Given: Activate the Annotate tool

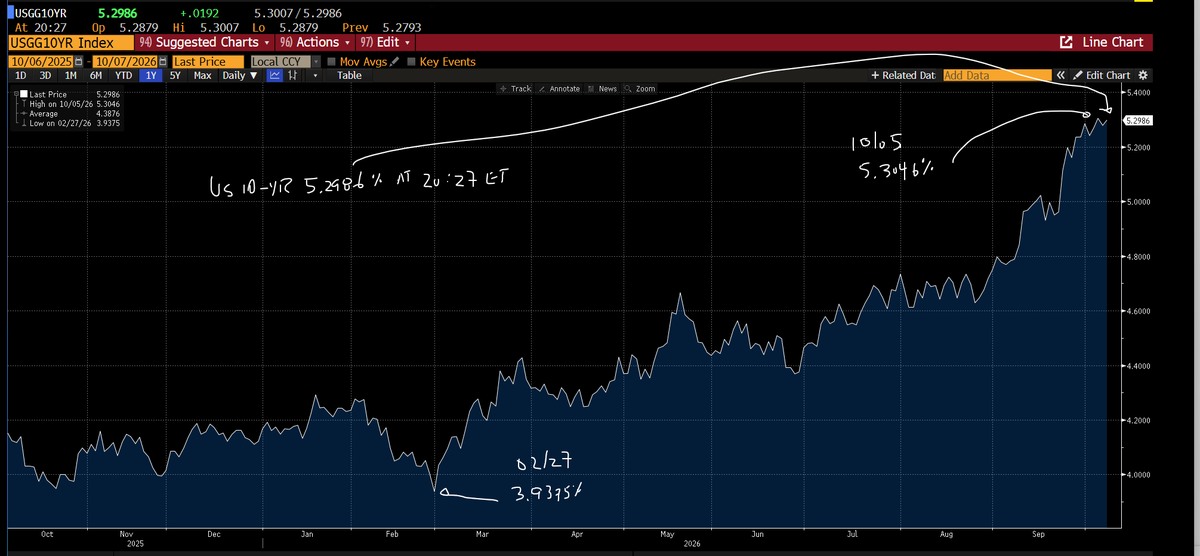Looking at the screenshot, I should pyautogui.click(x=560, y=89).
